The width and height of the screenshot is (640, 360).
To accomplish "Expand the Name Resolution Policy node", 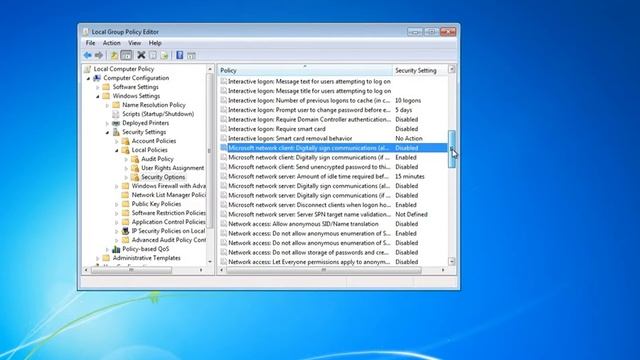I will (107, 105).
